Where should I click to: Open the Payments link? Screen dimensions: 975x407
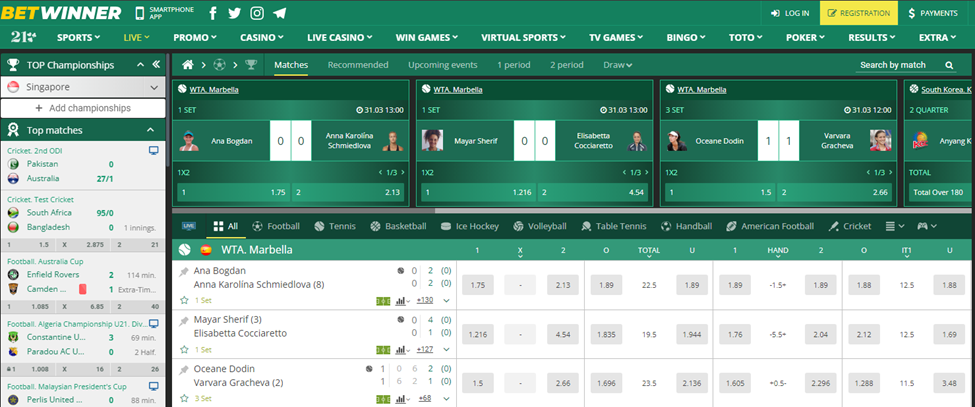pos(932,13)
